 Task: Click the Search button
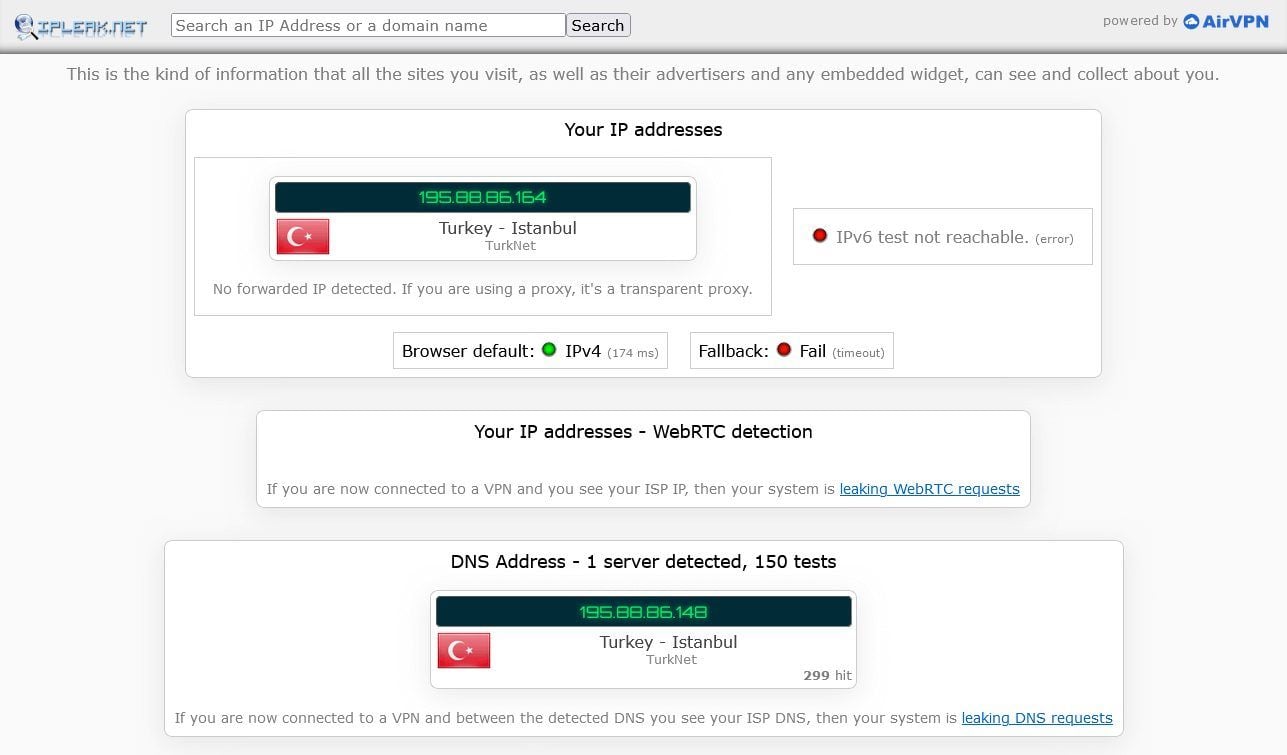(598, 25)
